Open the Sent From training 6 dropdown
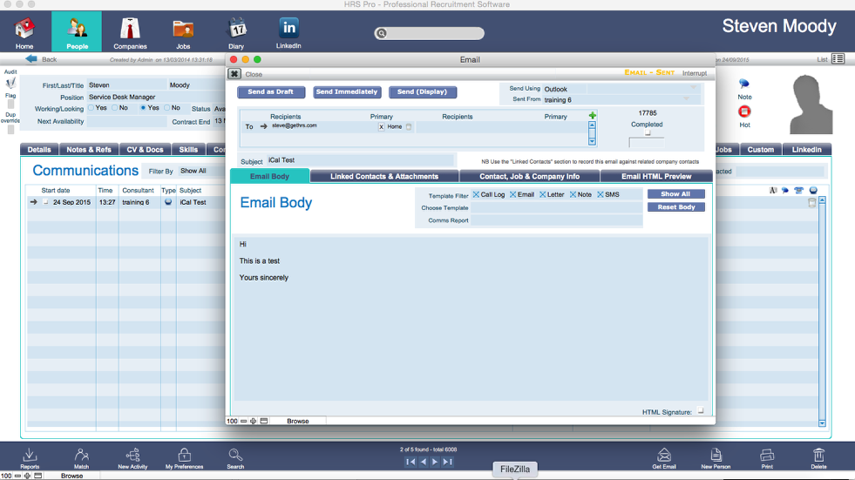The image size is (855, 480). click(621, 99)
